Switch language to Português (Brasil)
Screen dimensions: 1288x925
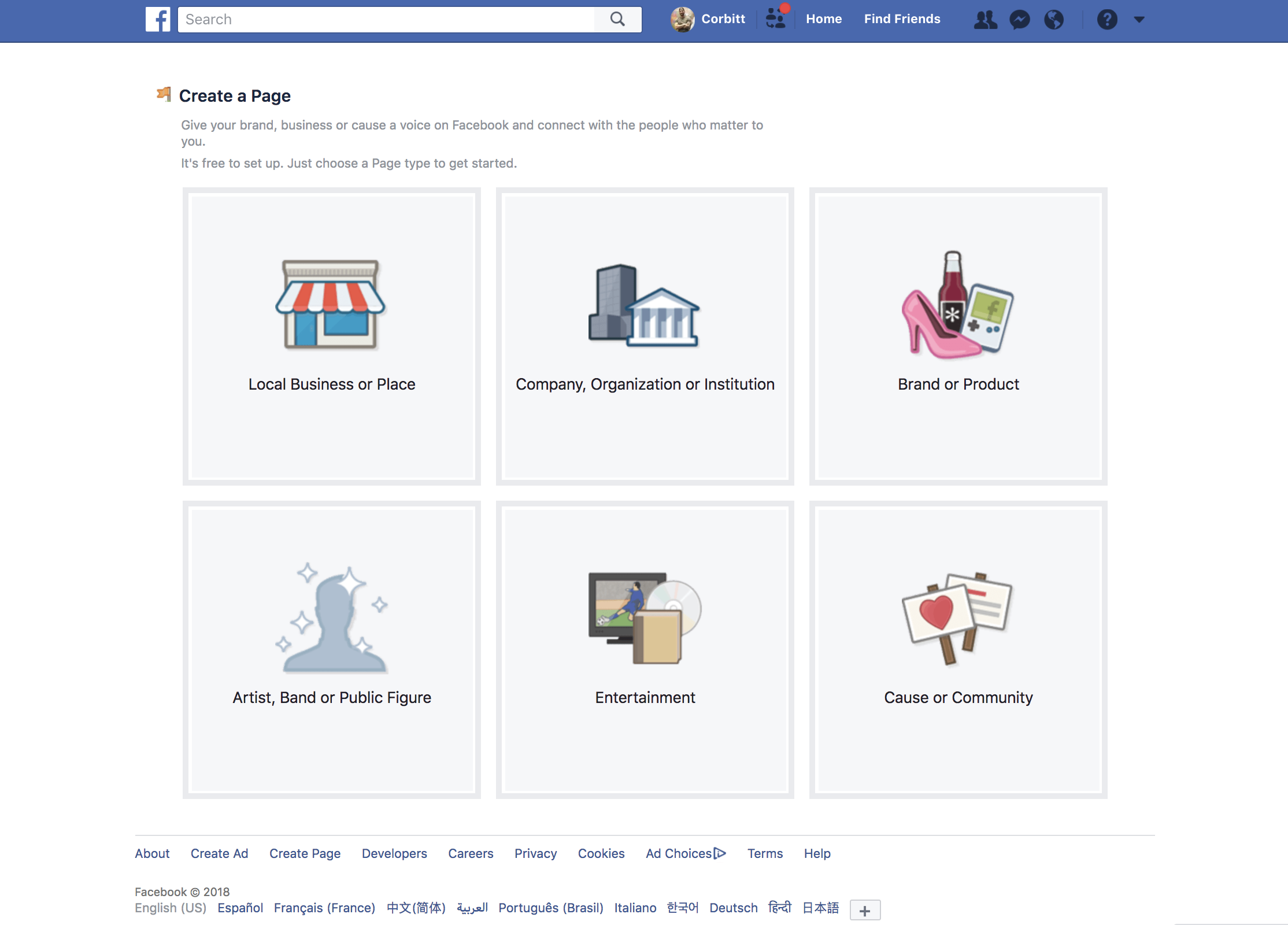coord(551,908)
